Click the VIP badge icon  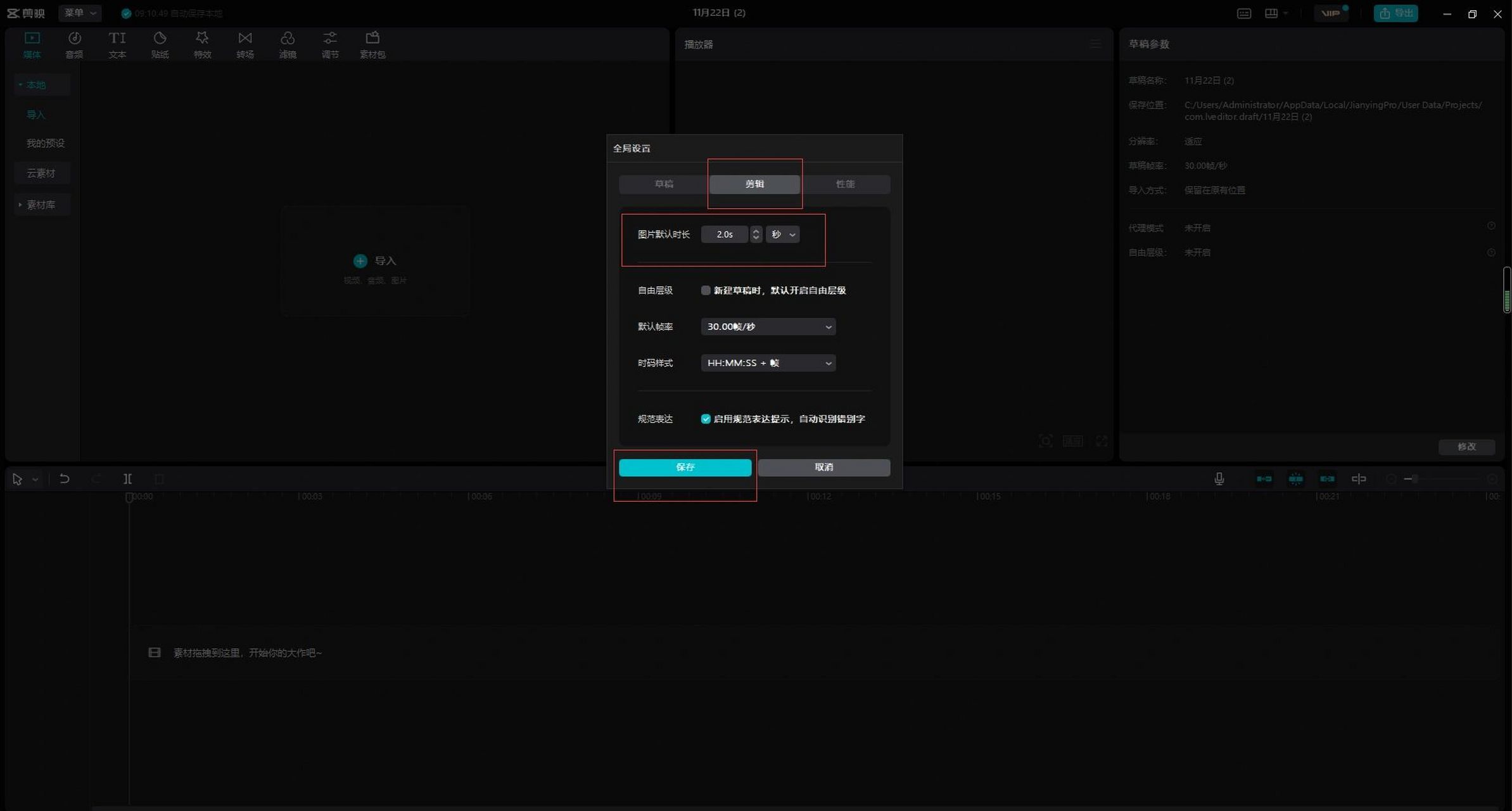coord(1331,13)
